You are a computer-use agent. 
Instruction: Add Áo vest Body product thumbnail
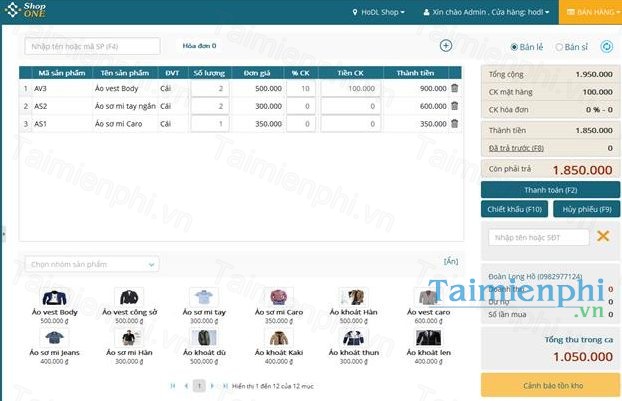point(54,297)
